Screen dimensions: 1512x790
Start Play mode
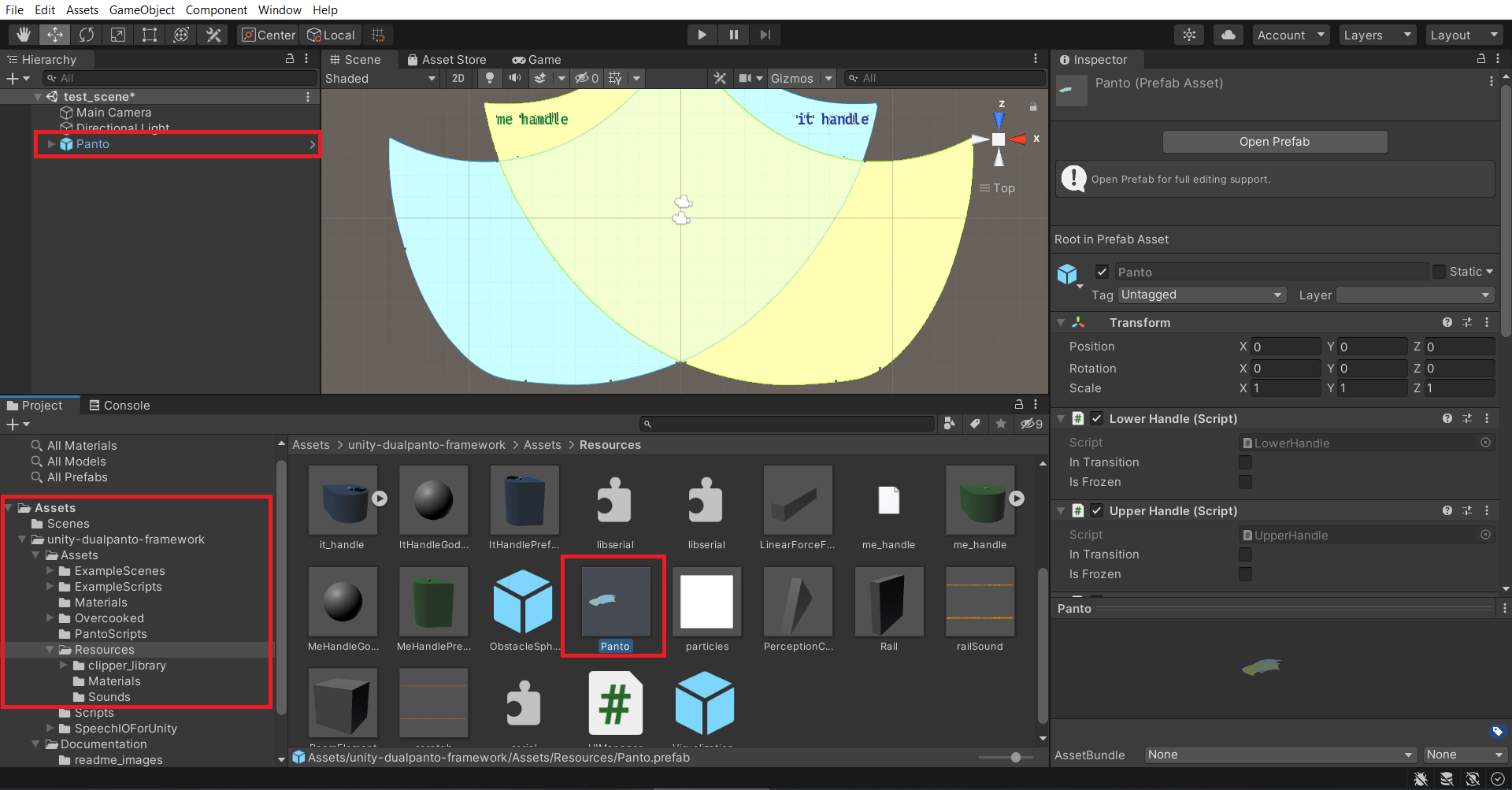click(x=702, y=35)
